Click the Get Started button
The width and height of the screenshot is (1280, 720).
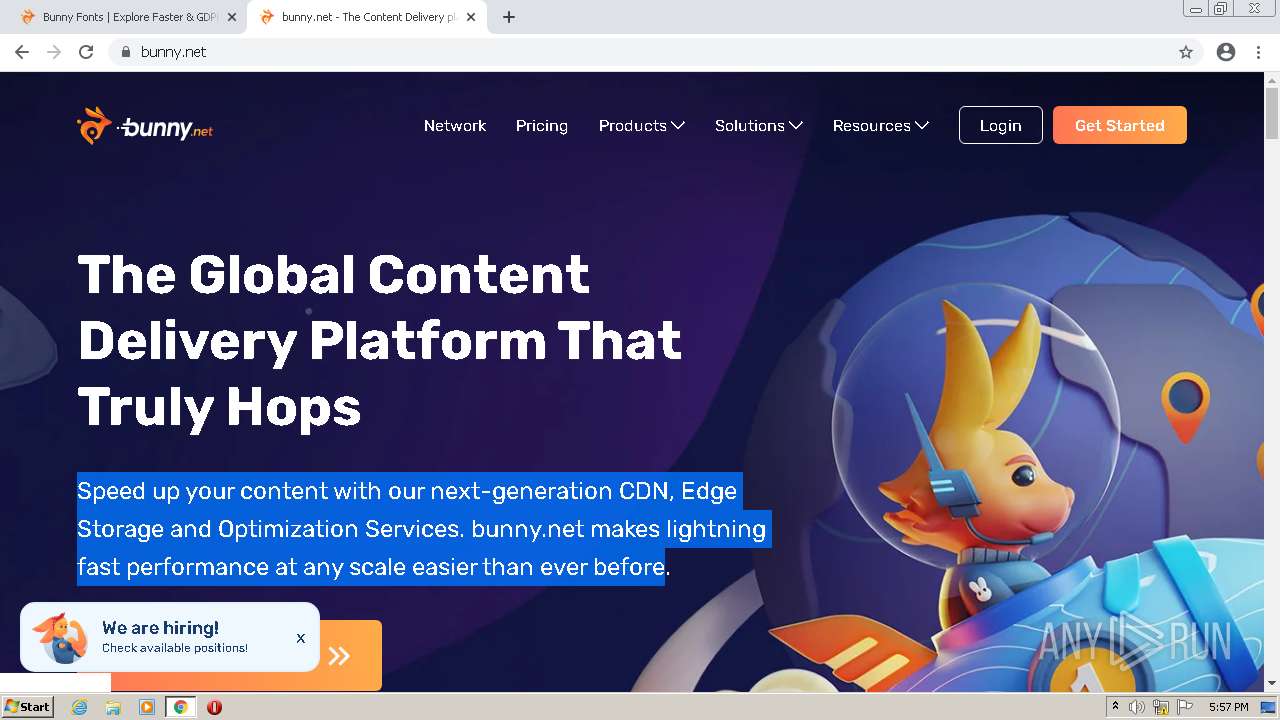click(x=1119, y=125)
